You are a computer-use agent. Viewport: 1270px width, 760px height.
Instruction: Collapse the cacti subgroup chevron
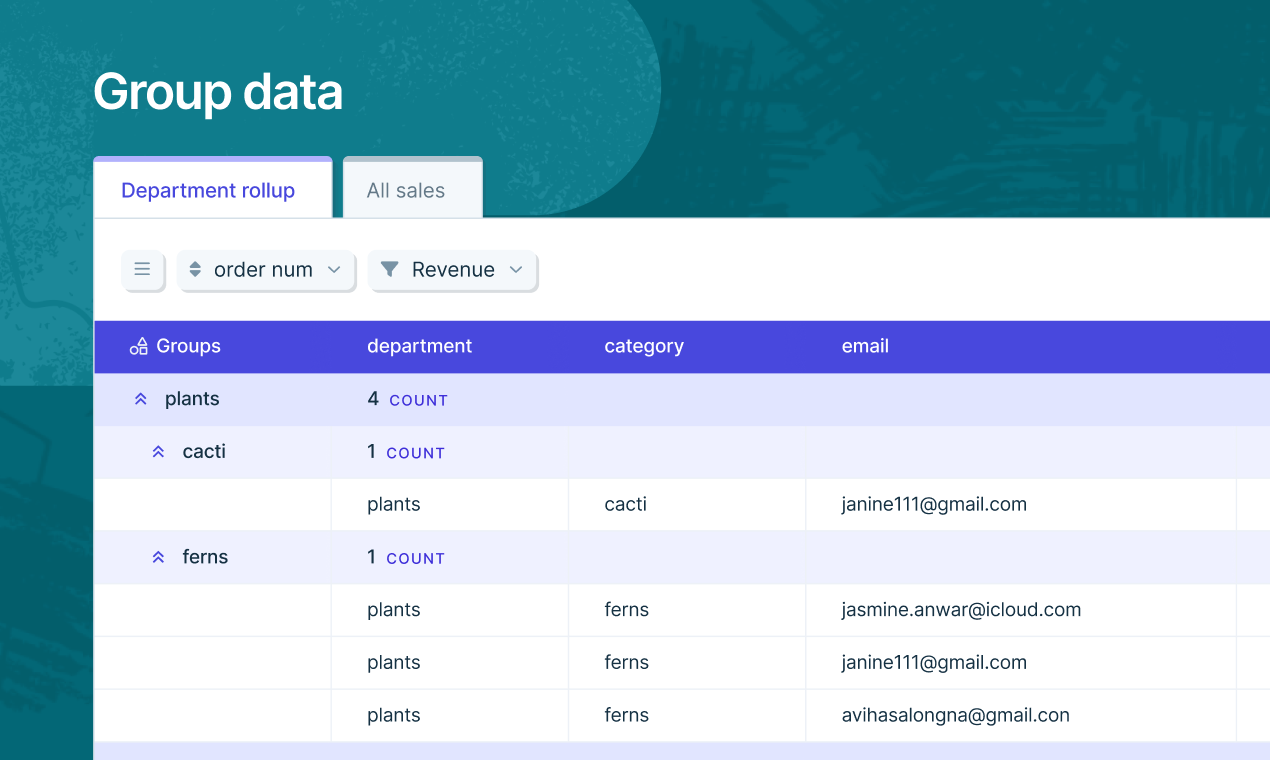(158, 452)
